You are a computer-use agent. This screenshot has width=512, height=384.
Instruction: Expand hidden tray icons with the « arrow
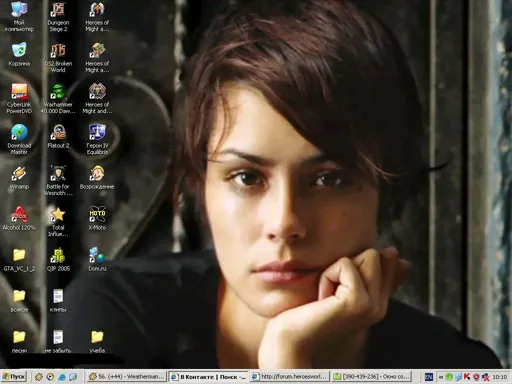pyautogui.click(x=441, y=377)
